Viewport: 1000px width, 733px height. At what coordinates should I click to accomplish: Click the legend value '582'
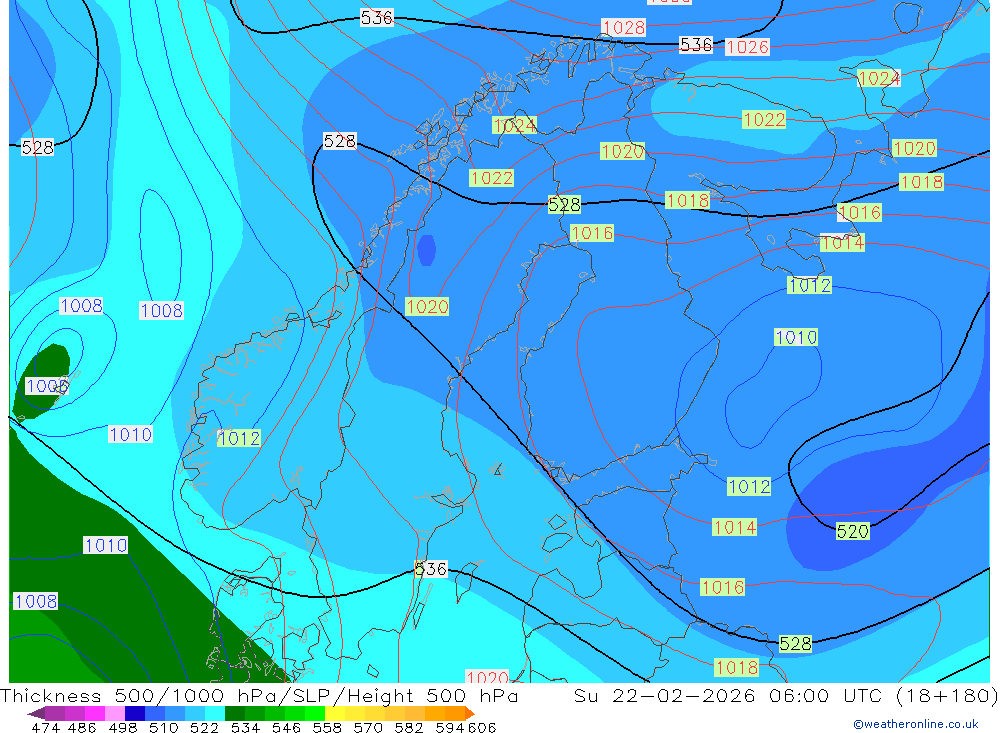408,727
